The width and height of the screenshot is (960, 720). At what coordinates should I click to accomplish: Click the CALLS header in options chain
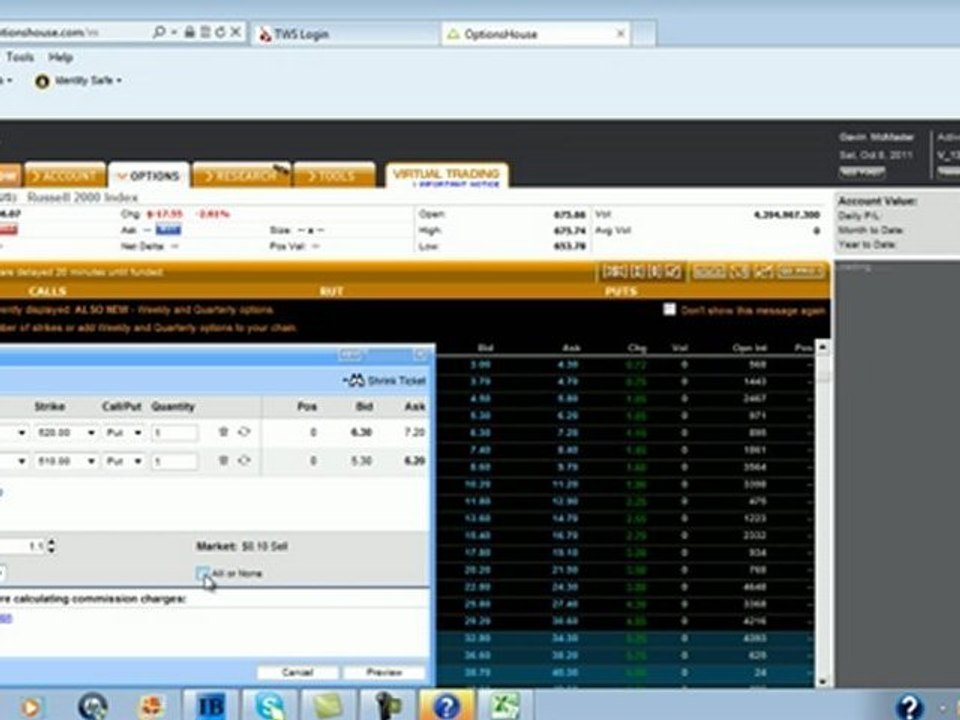click(48, 291)
